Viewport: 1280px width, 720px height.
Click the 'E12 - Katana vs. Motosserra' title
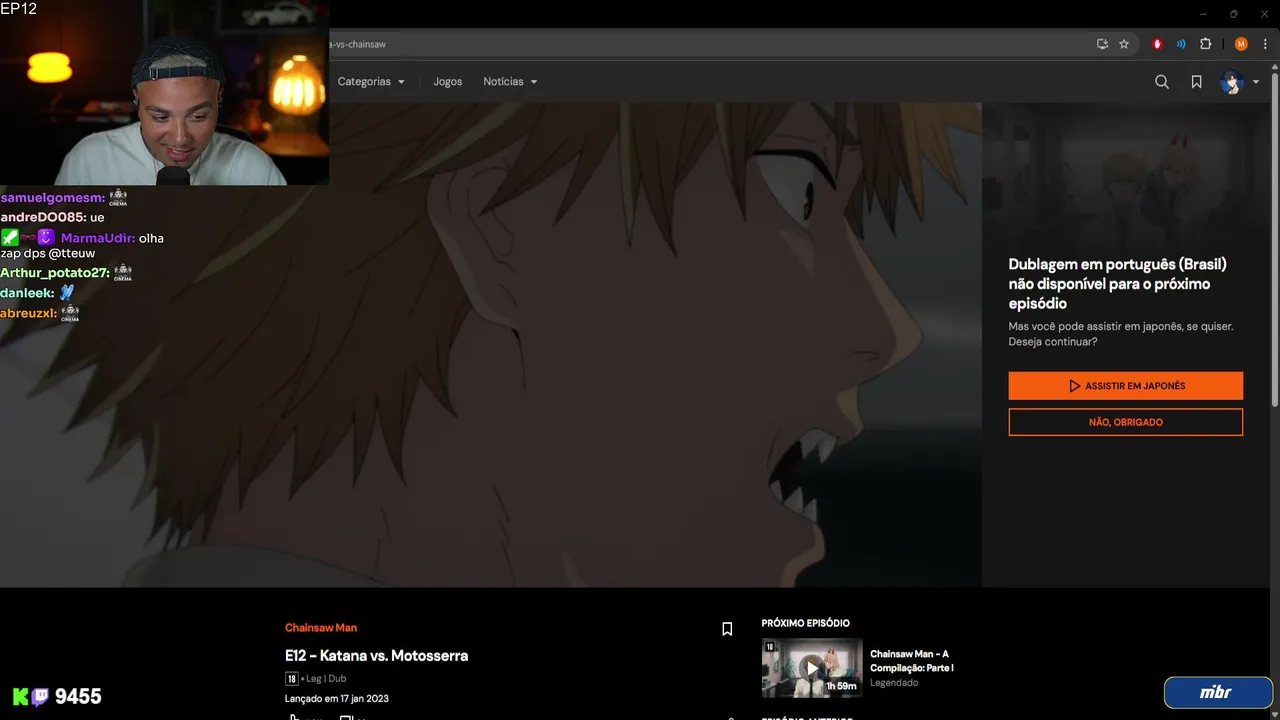[x=376, y=656]
